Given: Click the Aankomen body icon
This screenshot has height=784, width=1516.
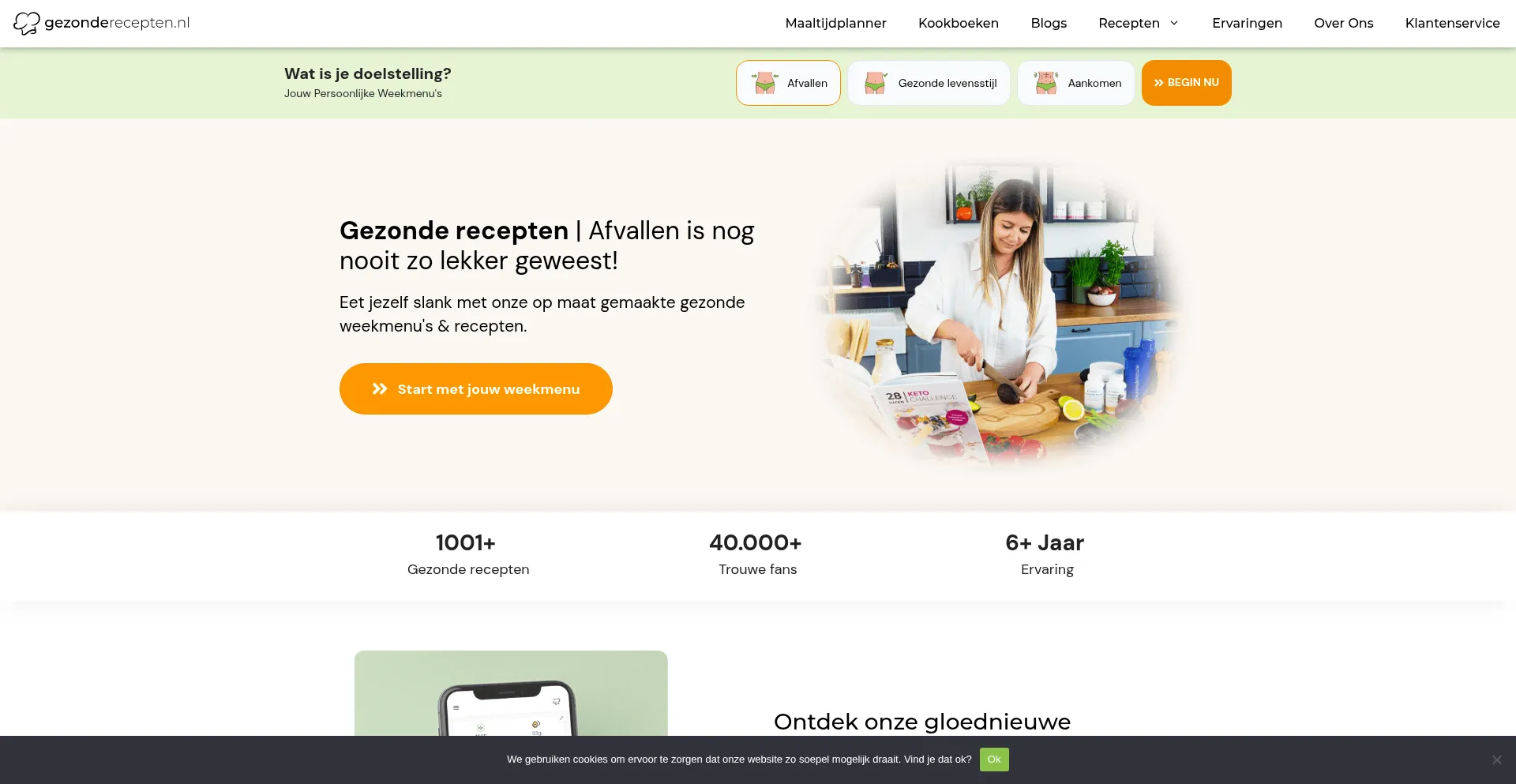Looking at the screenshot, I should coord(1045,82).
